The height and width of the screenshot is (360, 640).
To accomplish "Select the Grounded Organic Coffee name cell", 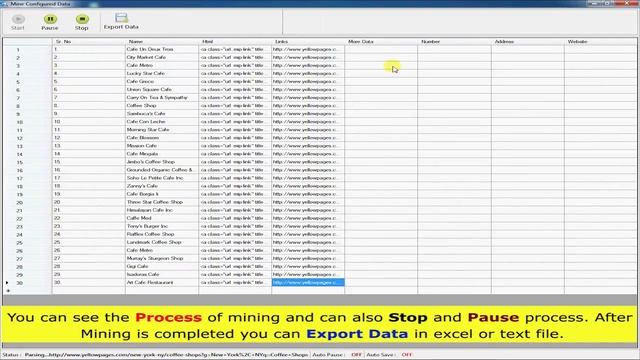I will click(x=162, y=170).
